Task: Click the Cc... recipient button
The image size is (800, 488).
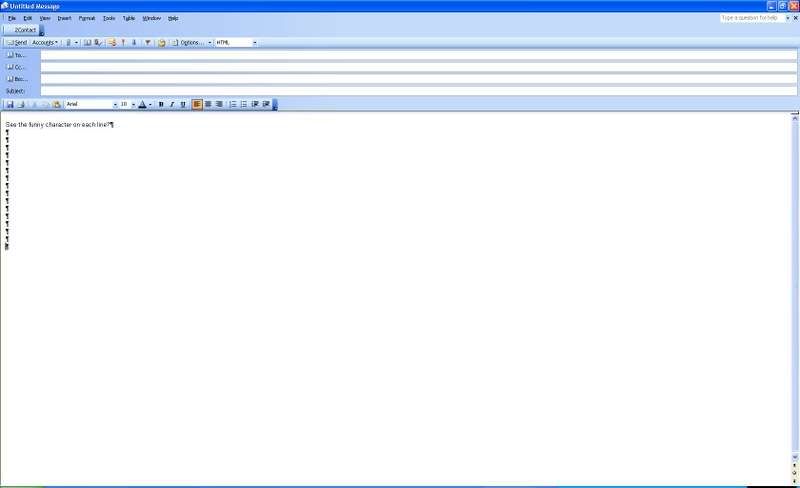Action: pyautogui.click(x=16, y=67)
